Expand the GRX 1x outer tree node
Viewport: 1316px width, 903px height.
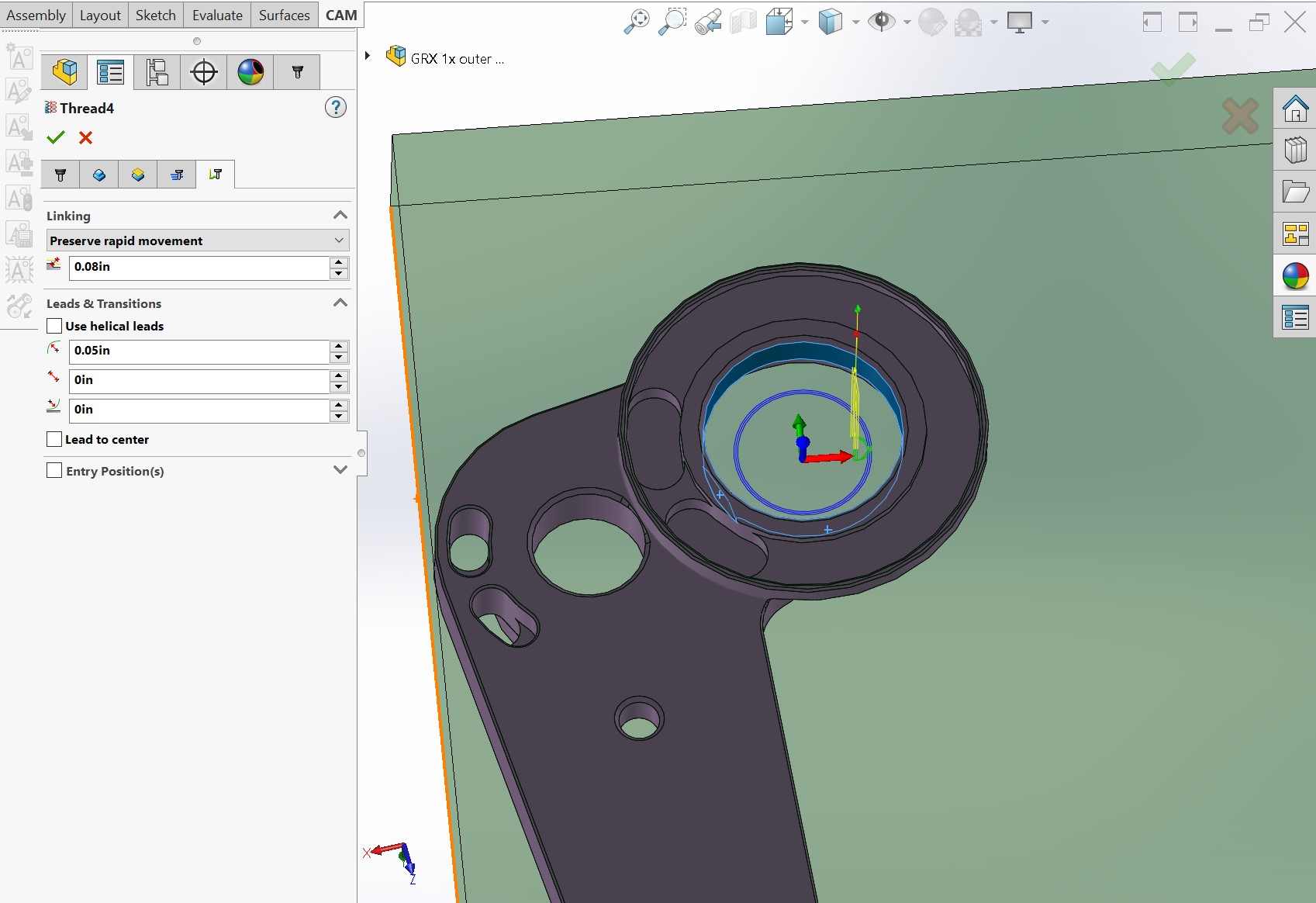(368, 56)
